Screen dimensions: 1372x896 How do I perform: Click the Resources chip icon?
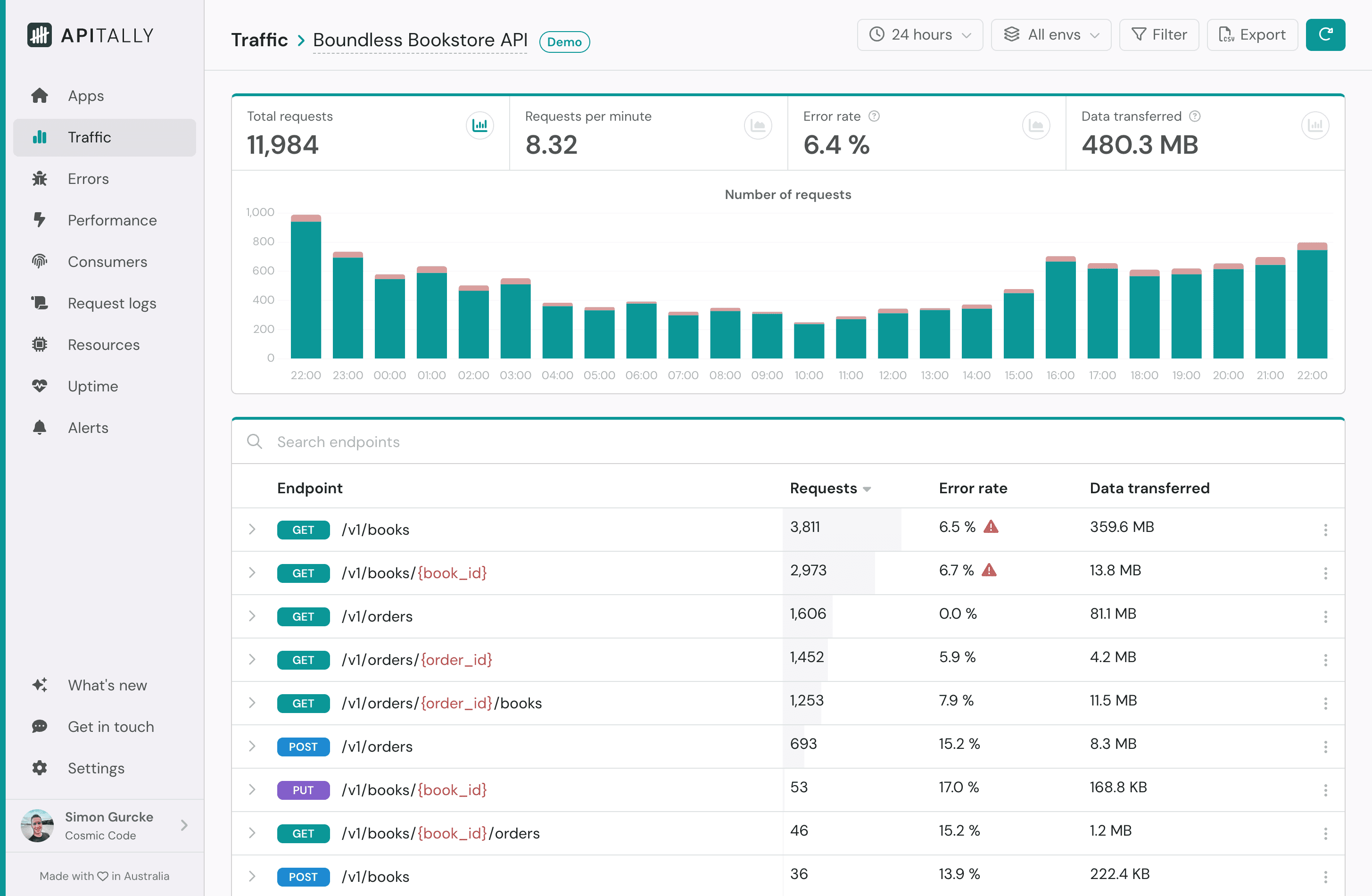[40, 344]
